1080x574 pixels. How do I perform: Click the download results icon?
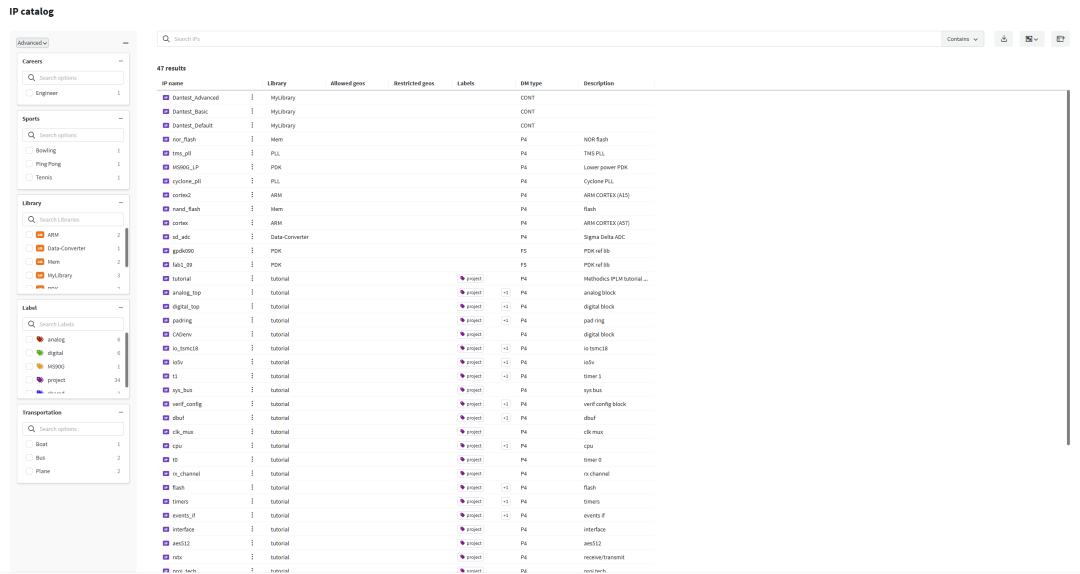pos(1004,39)
